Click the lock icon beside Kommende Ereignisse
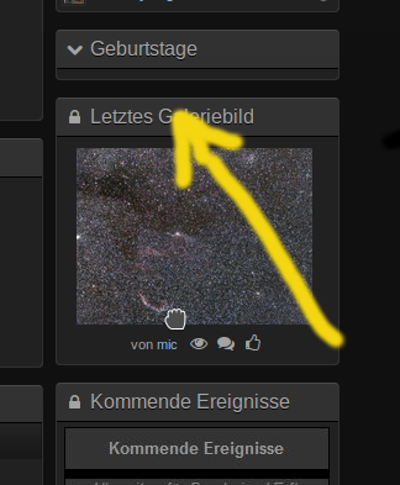The height and width of the screenshot is (485, 400). [74, 402]
